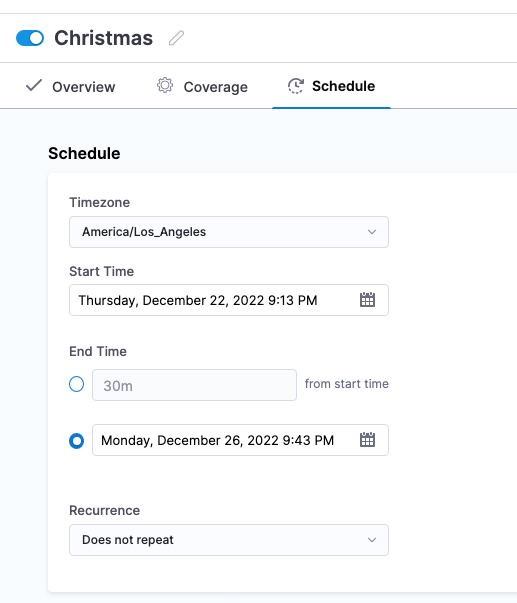Image resolution: width=517 pixels, height=603 pixels.
Task: Click the Start Time date field
Action: (229, 300)
